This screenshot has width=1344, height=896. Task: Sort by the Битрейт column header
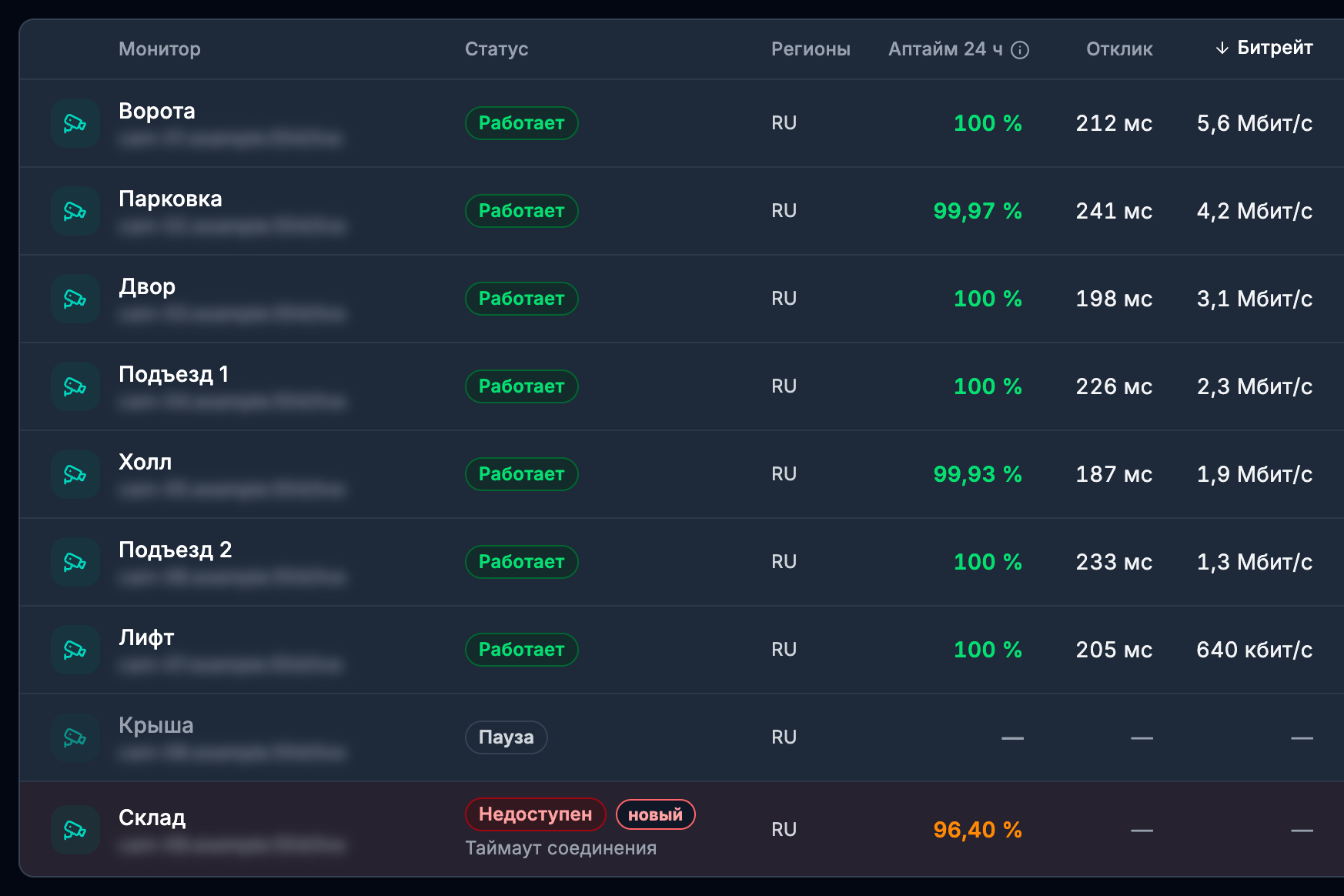coord(1264,48)
